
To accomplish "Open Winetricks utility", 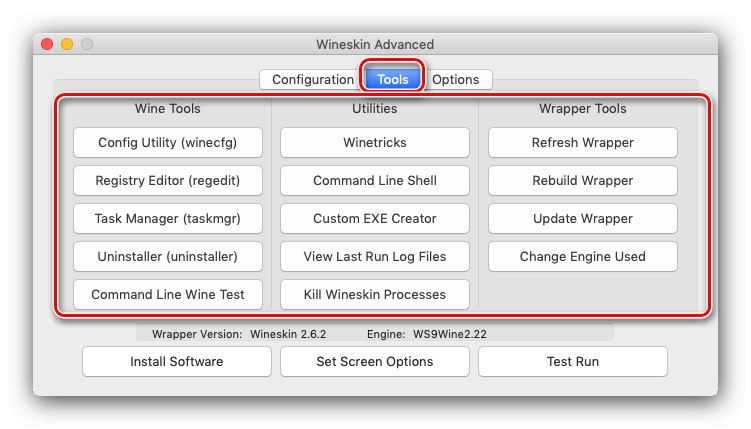I will [375, 142].
